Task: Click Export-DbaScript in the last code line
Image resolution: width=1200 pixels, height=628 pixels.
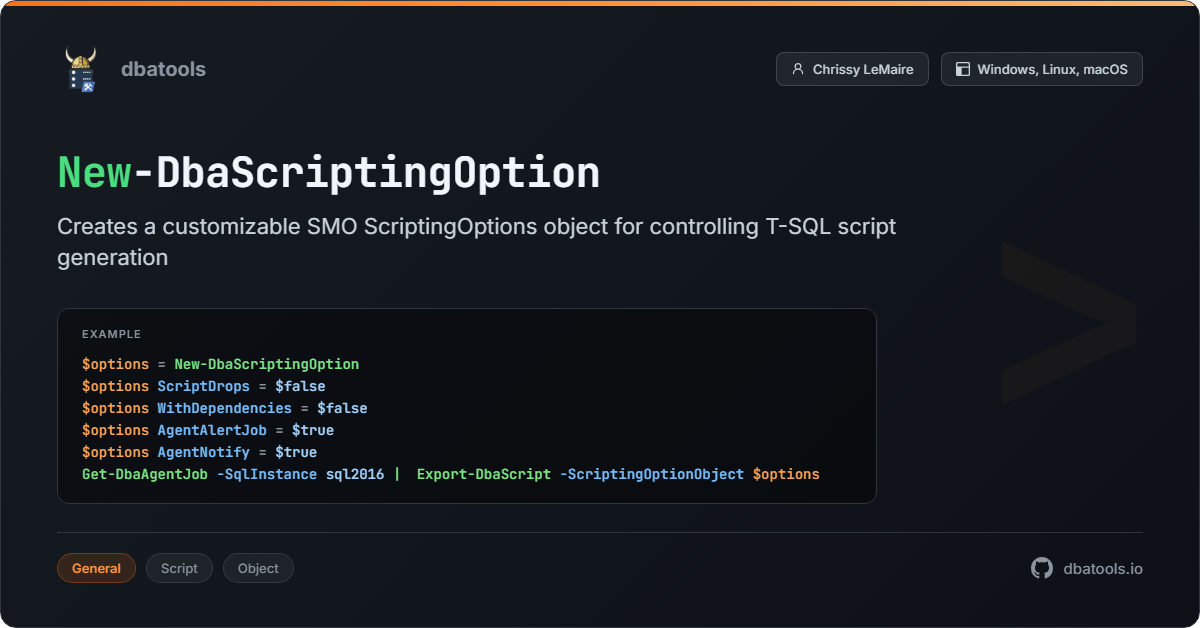Action: point(483,474)
